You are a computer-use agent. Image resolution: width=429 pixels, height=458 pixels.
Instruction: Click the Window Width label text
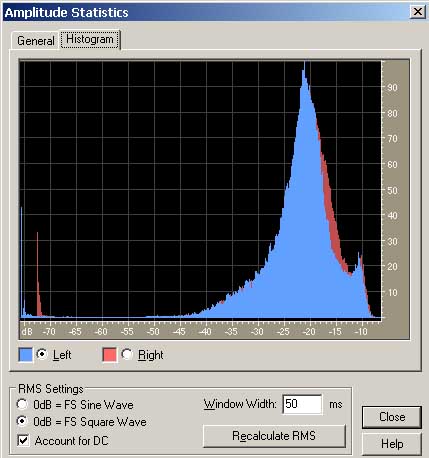[240, 404]
